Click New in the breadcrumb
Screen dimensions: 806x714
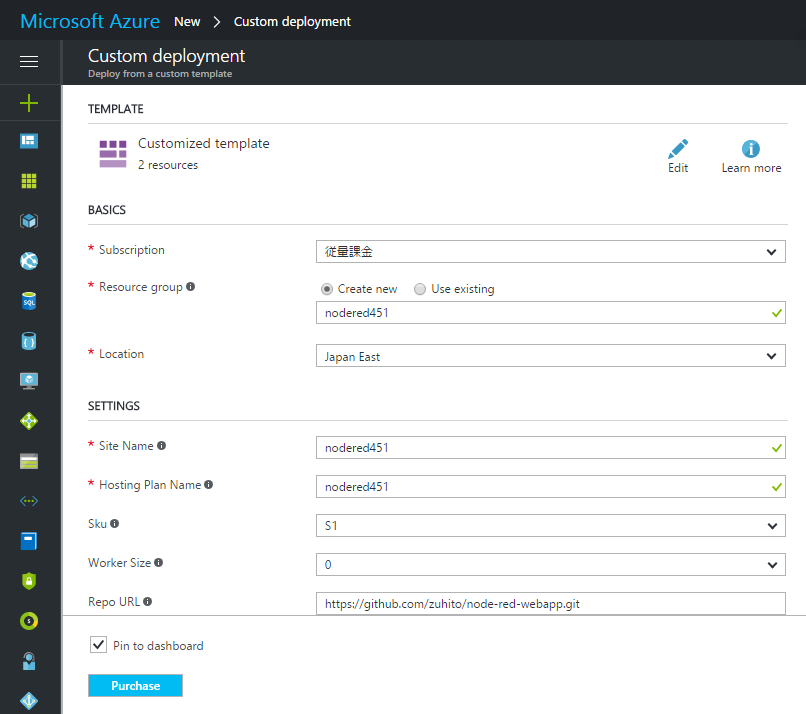point(187,22)
